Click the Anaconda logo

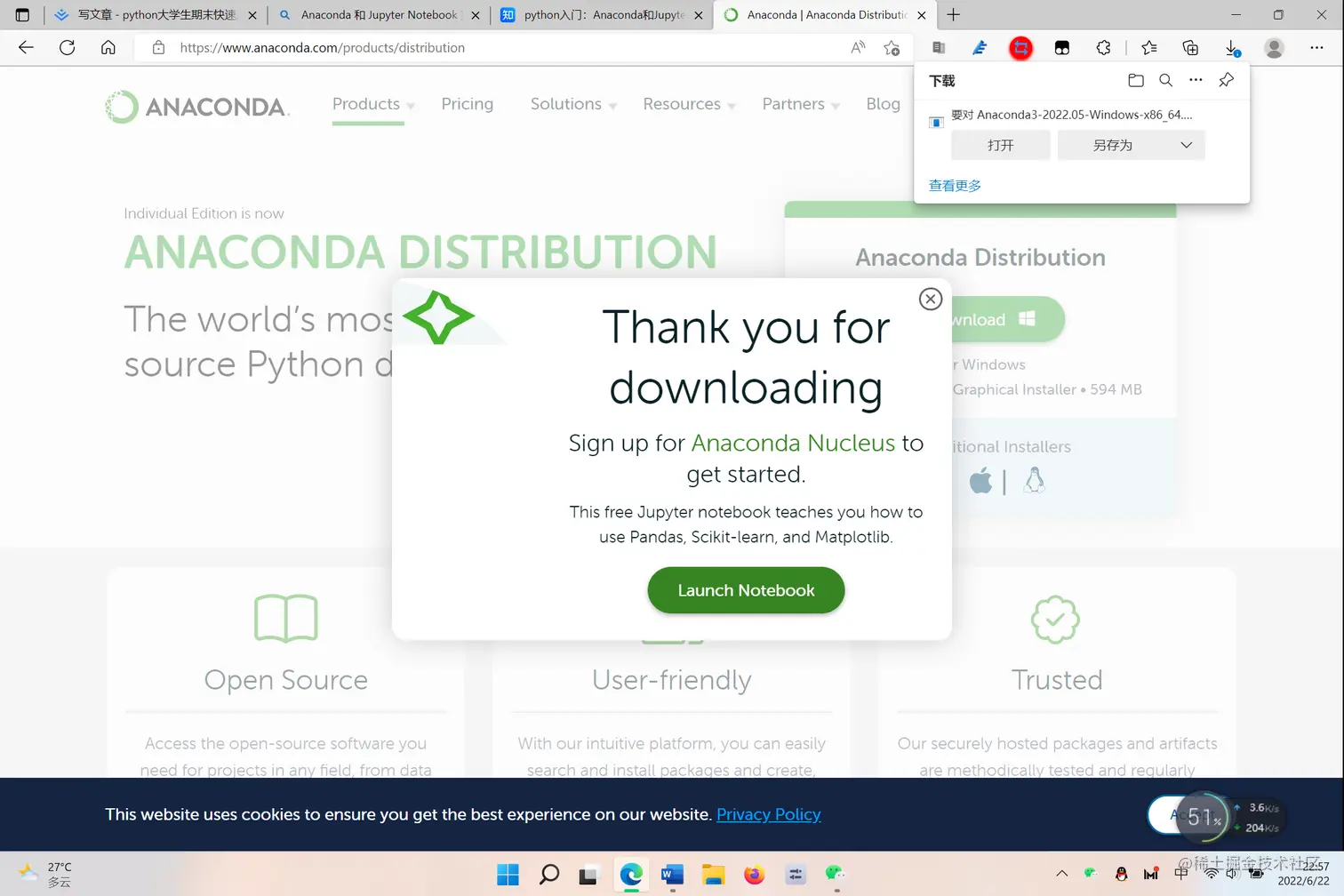(196, 107)
